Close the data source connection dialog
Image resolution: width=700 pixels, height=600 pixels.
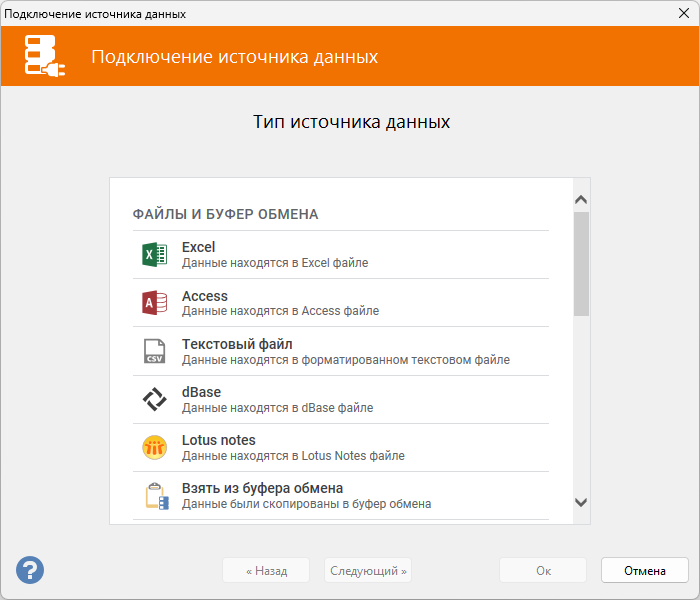pyautogui.click(x=683, y=13)
